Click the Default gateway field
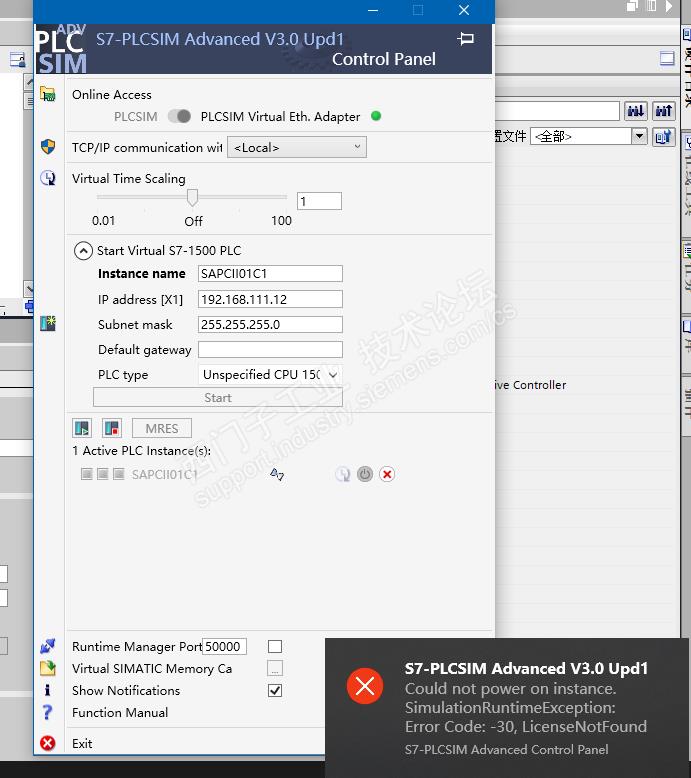 (270, 350)
